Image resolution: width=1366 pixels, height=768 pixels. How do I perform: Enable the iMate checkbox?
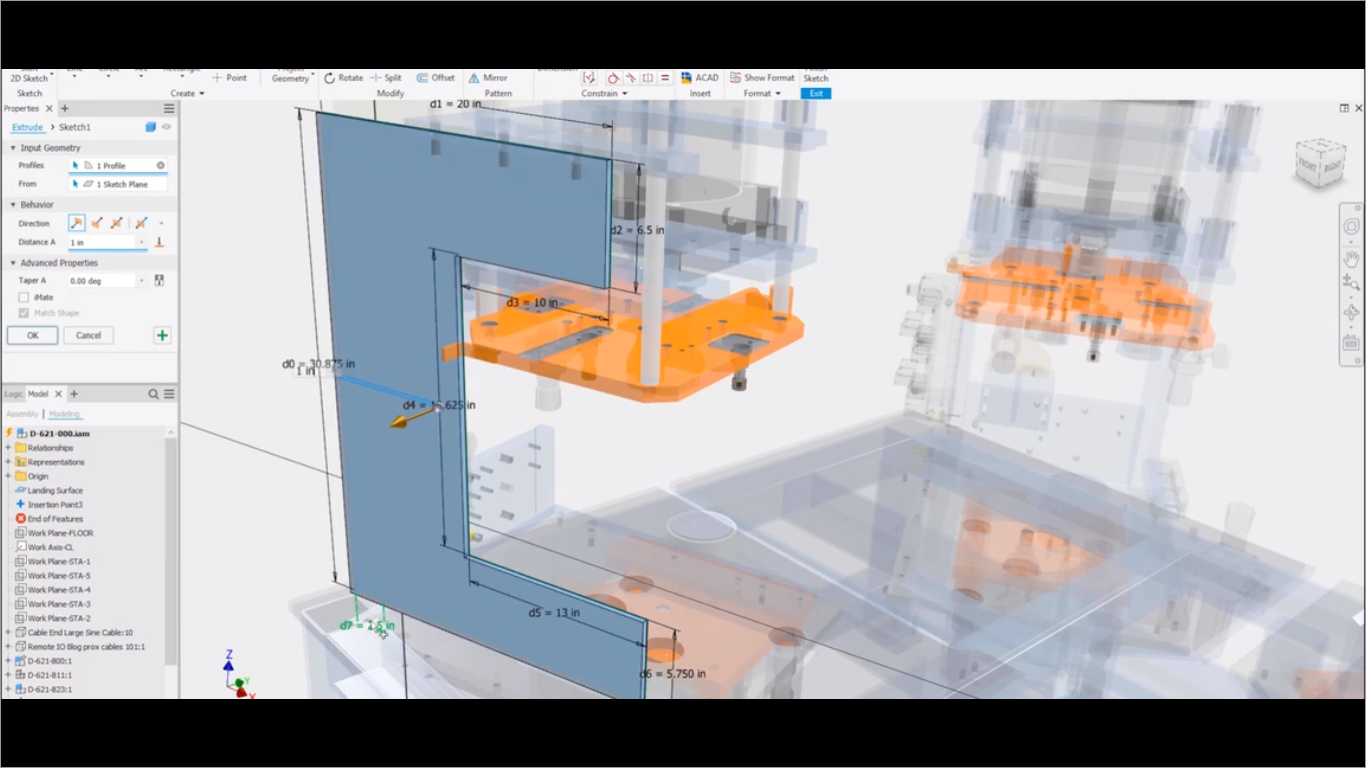click(x=24, y=297)
